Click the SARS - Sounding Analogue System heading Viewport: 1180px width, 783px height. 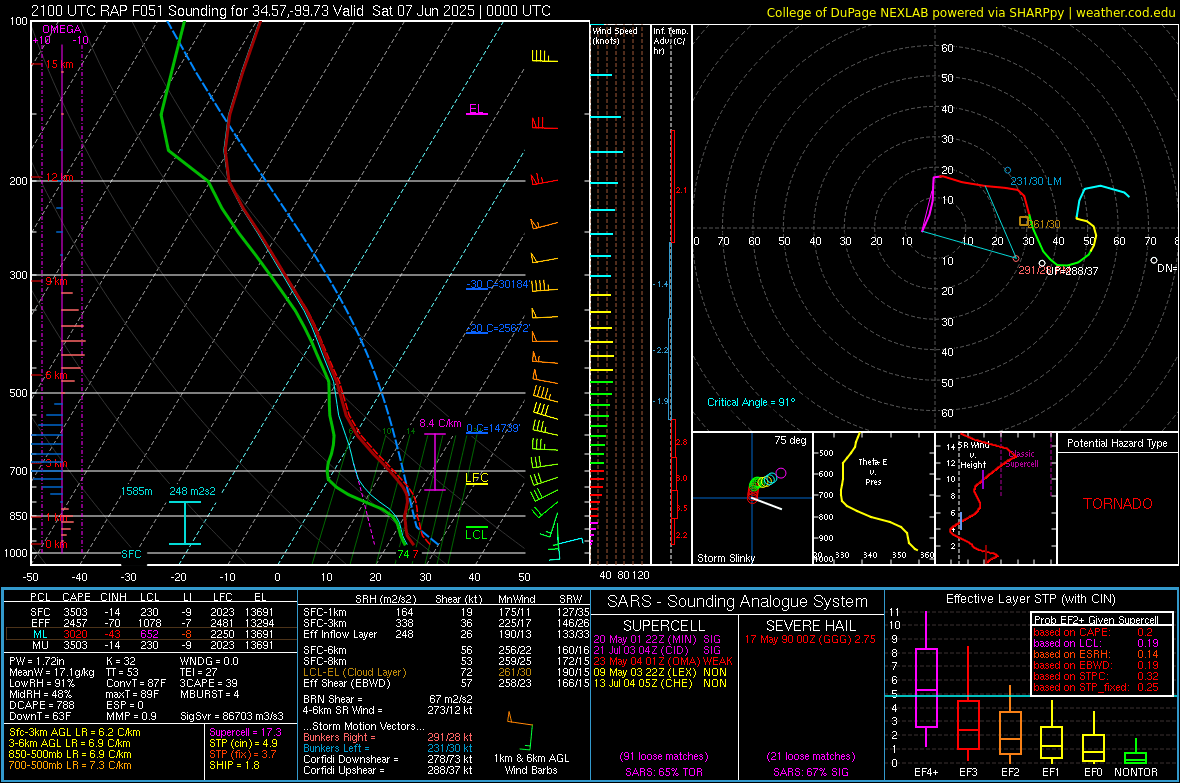point(737,602)
